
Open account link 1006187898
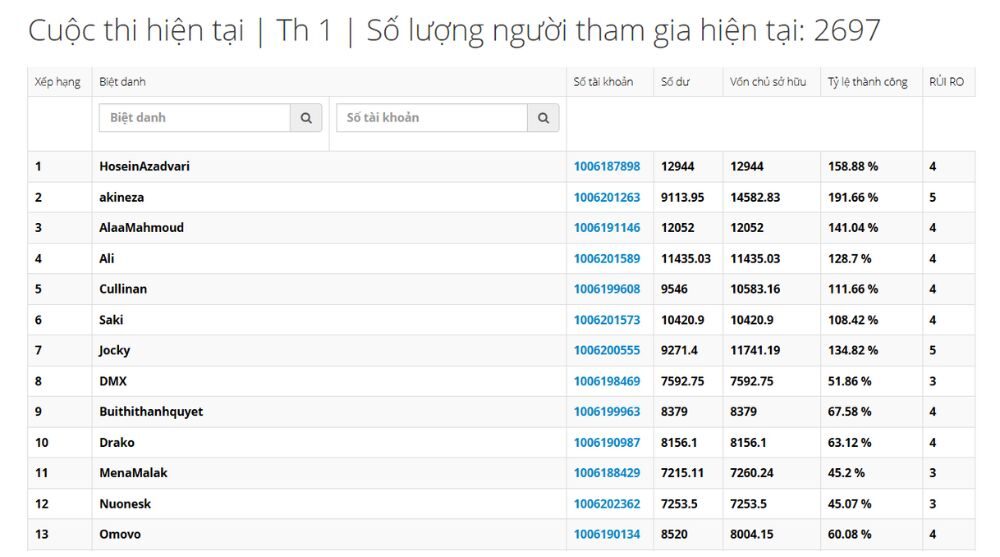[x=607, y=167]
